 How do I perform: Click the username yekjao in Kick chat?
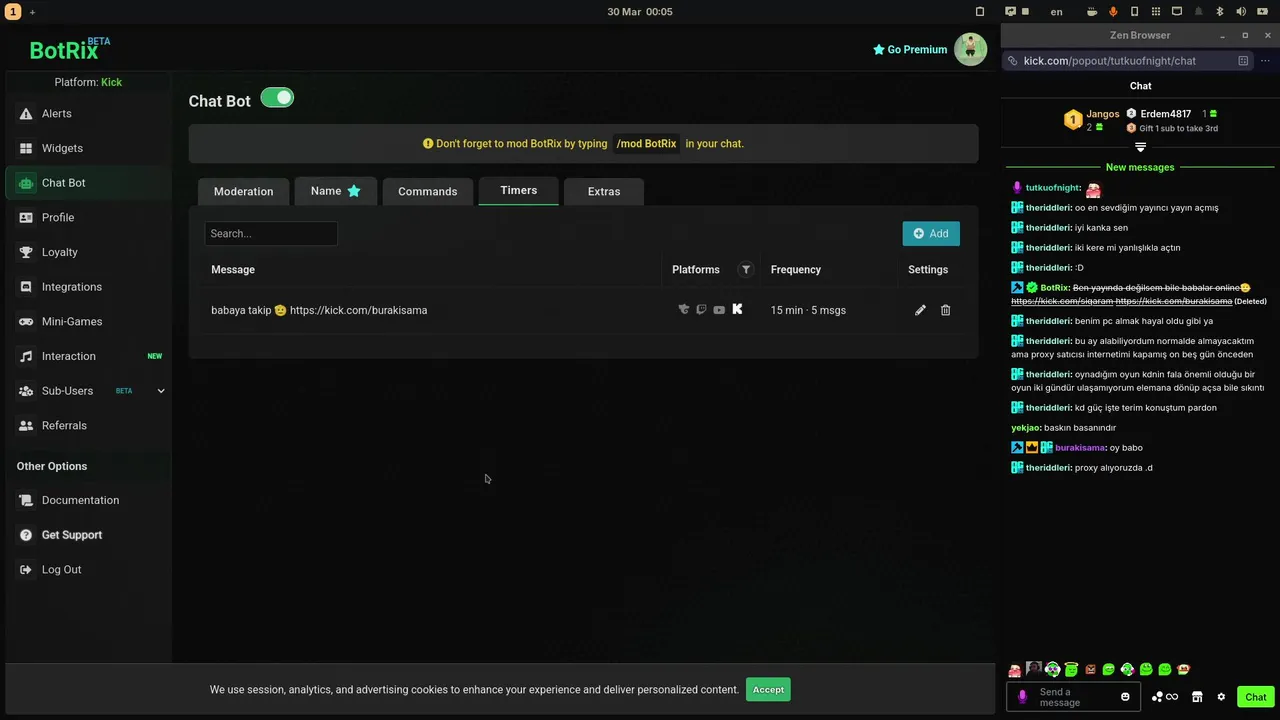[1025, 428]
